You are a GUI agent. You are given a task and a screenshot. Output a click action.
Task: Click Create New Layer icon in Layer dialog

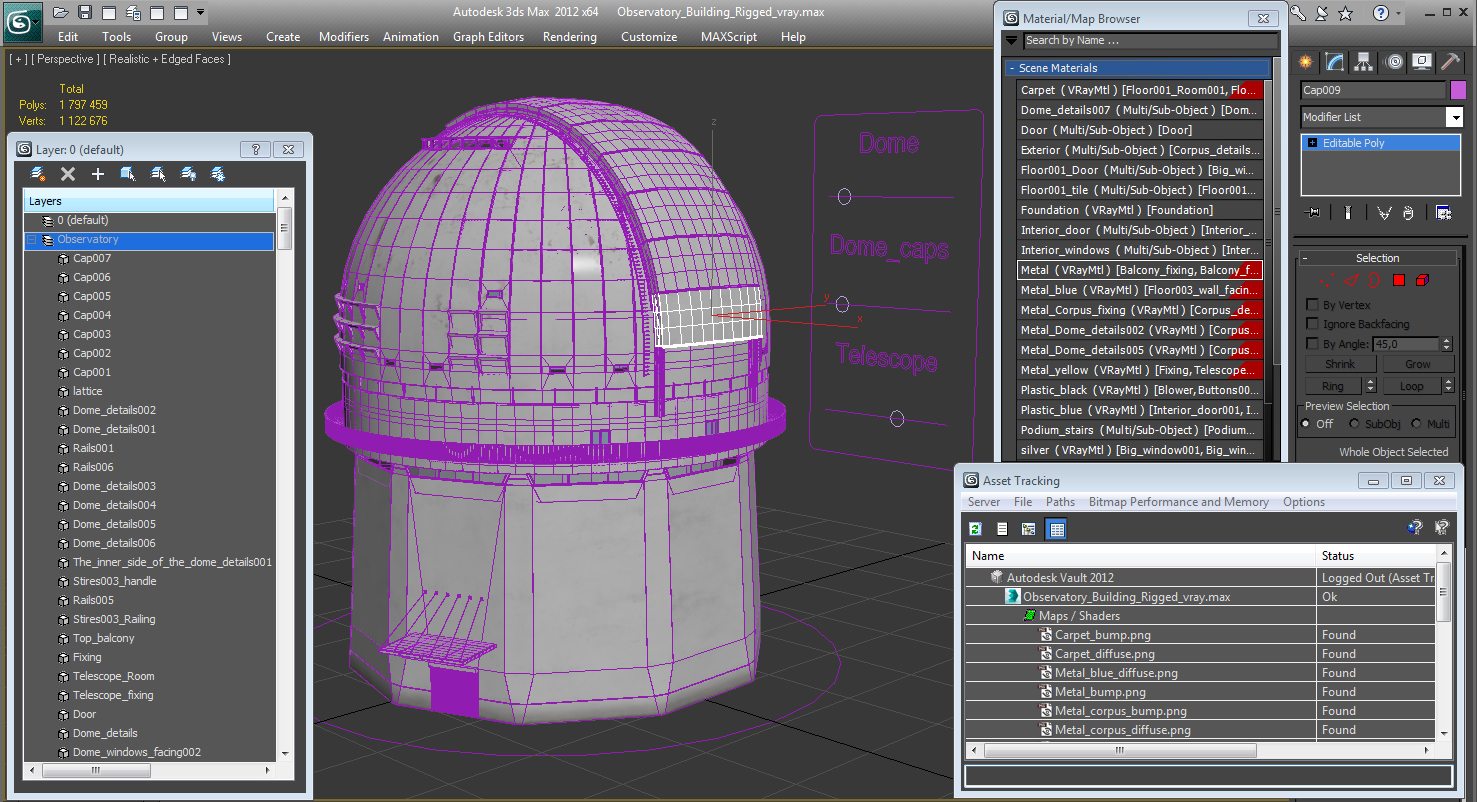point(38,174)
